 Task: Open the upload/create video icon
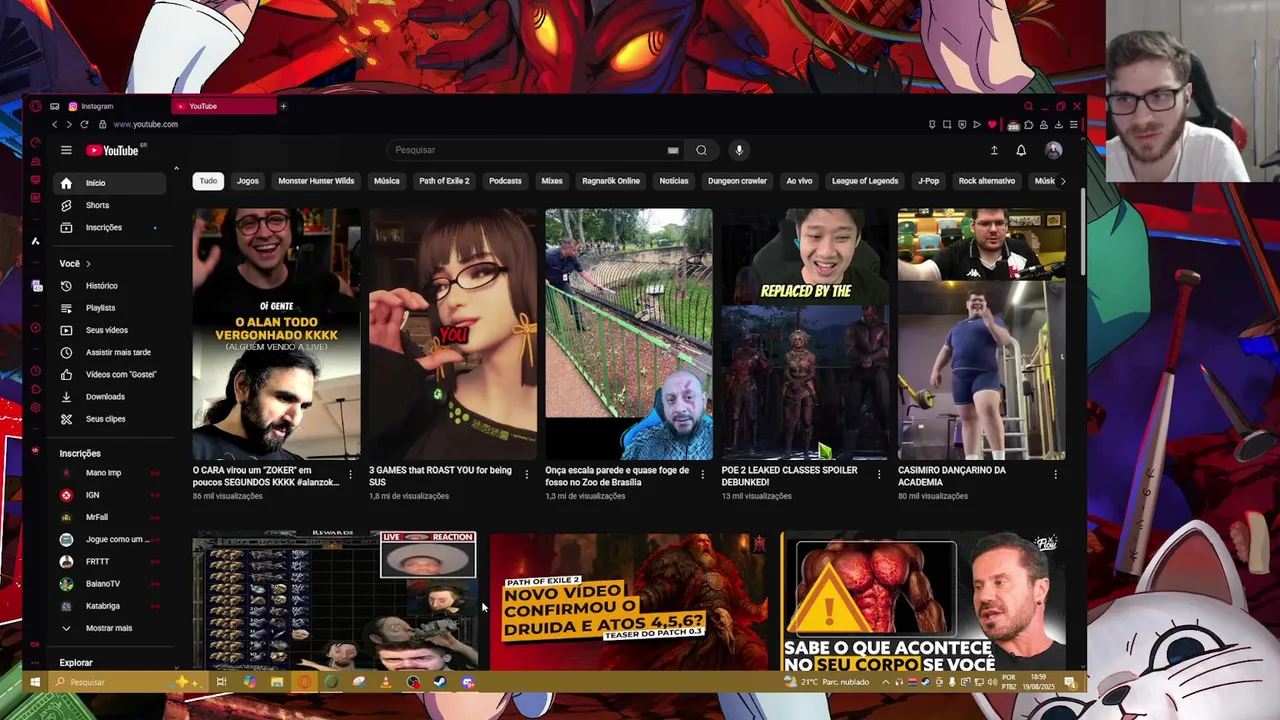tap(994, 150)
